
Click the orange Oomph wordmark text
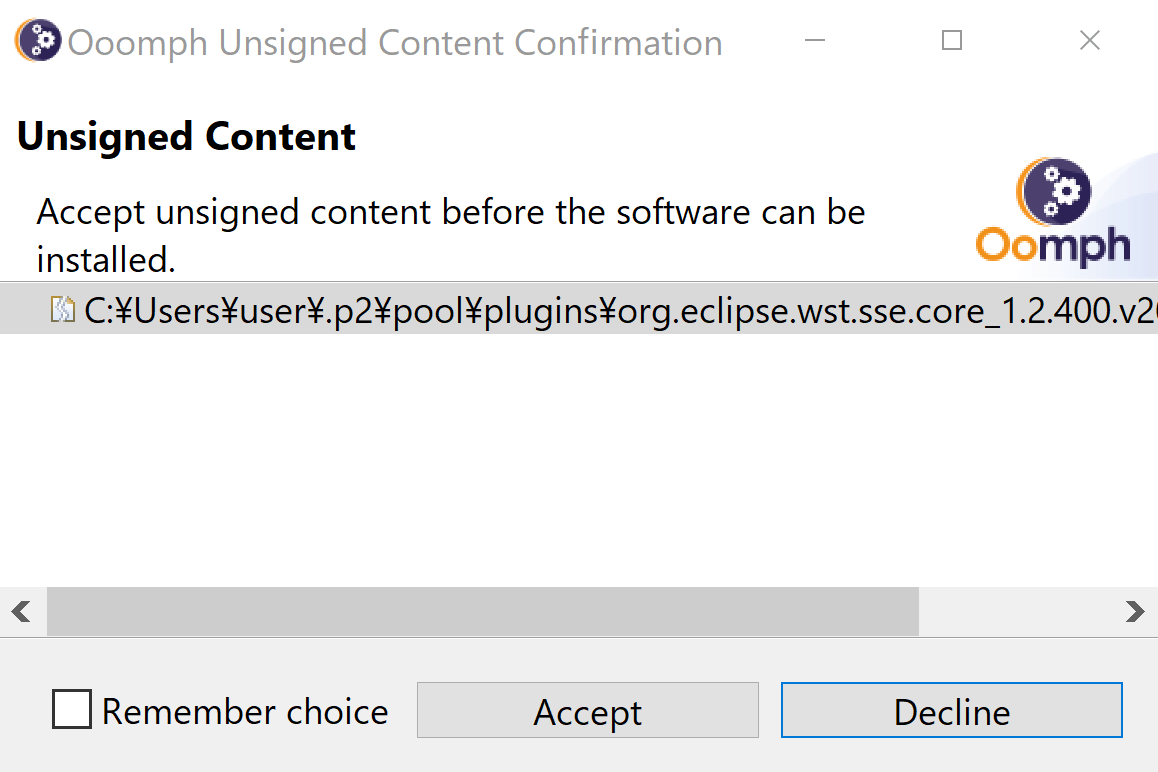pos(1052,246)
